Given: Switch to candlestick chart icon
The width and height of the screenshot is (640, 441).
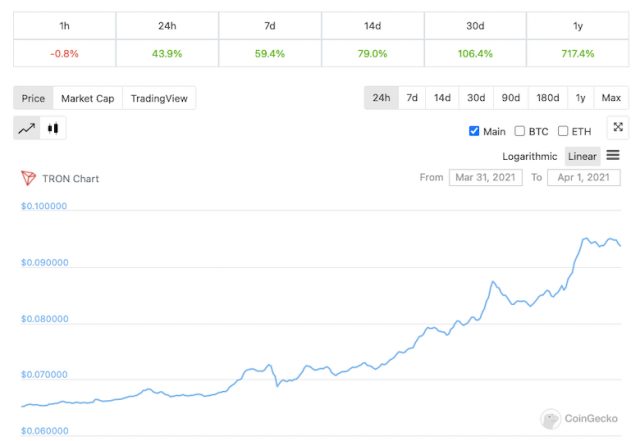Looking at the screenshot, I should 53,128.
